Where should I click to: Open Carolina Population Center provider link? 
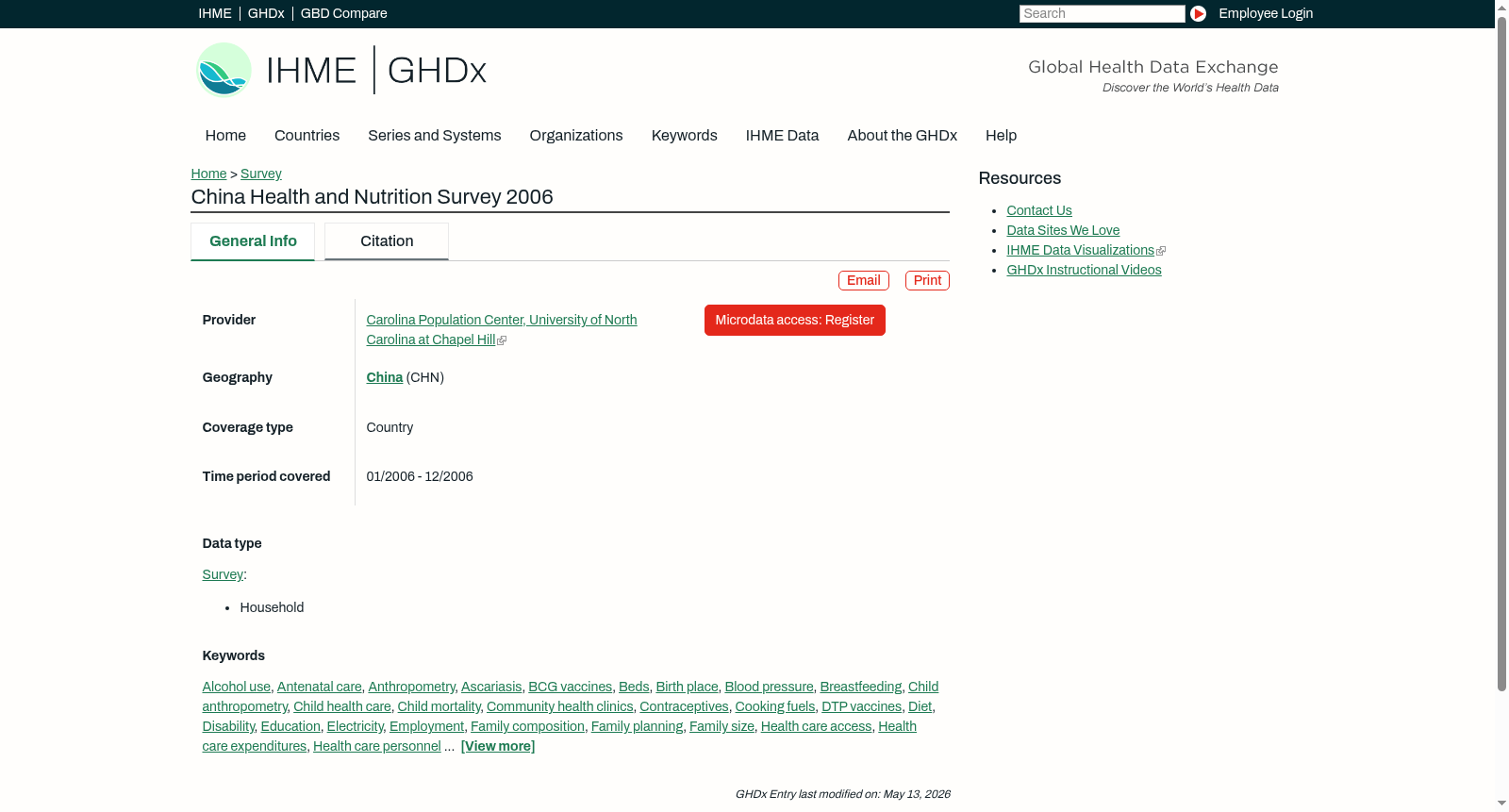click(x=502, y=330)
